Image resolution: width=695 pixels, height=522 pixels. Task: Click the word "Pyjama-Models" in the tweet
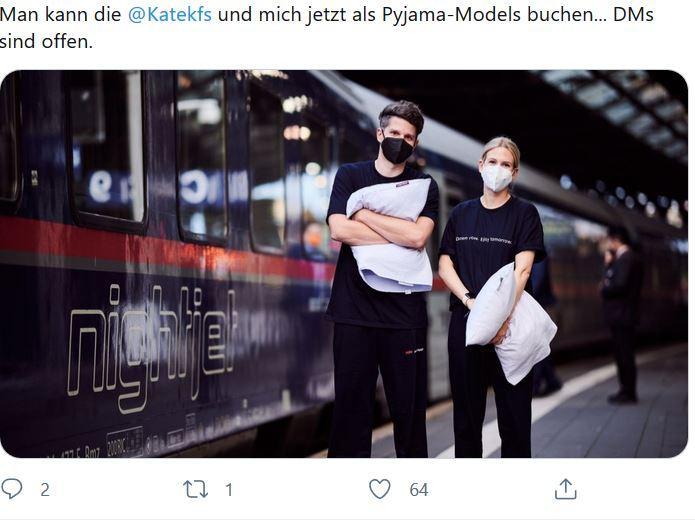[451, 15]
